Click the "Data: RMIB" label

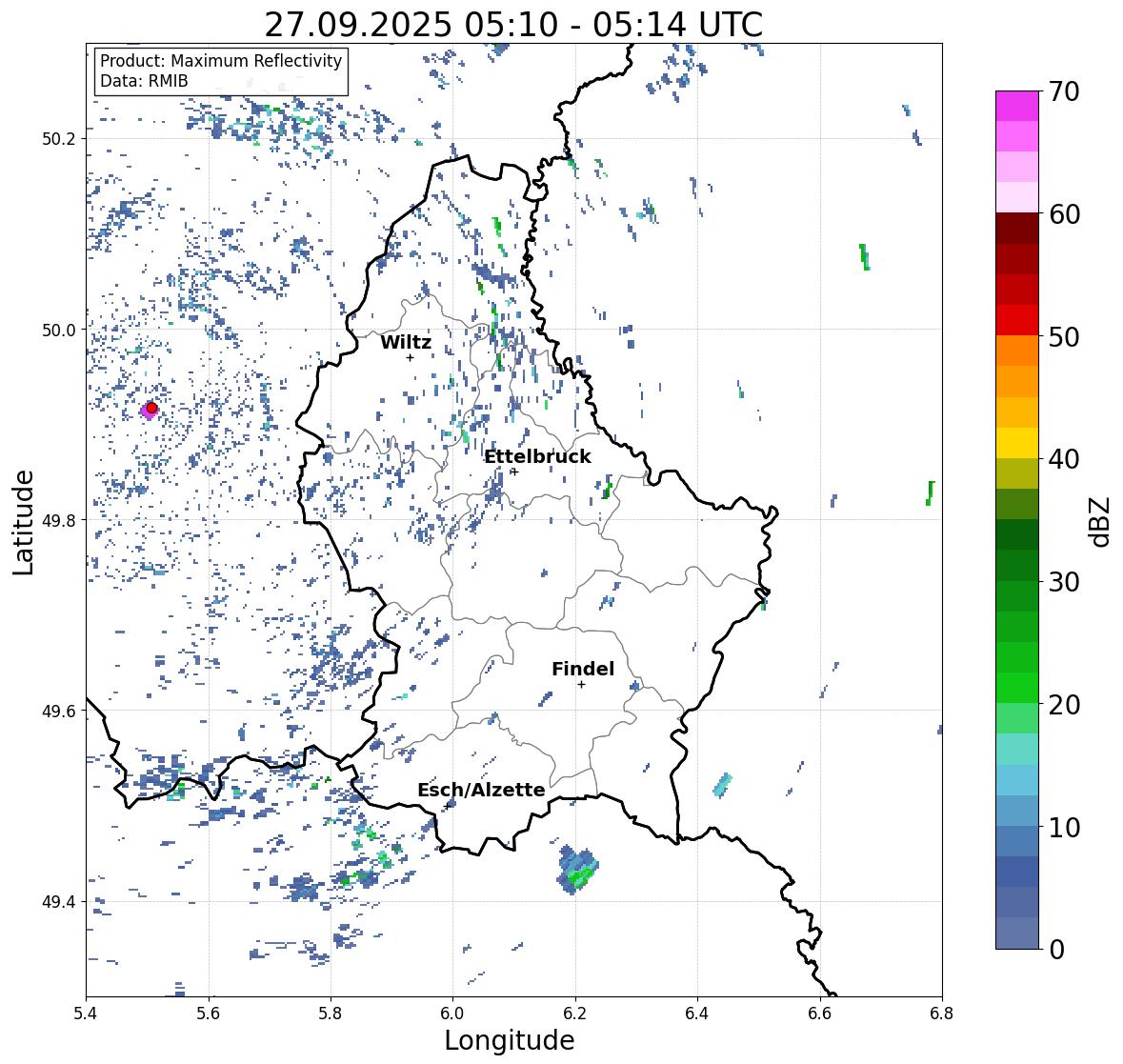point(144,81)
